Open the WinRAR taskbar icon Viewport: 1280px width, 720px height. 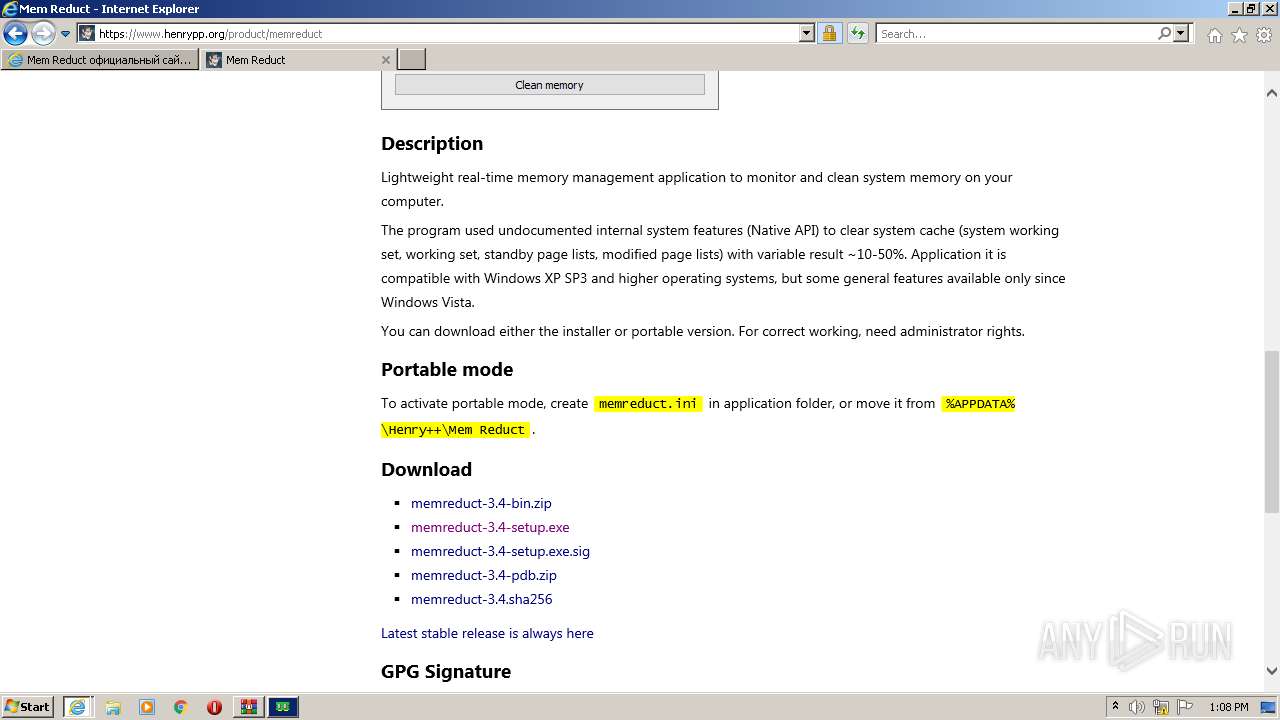coord(249,707)
